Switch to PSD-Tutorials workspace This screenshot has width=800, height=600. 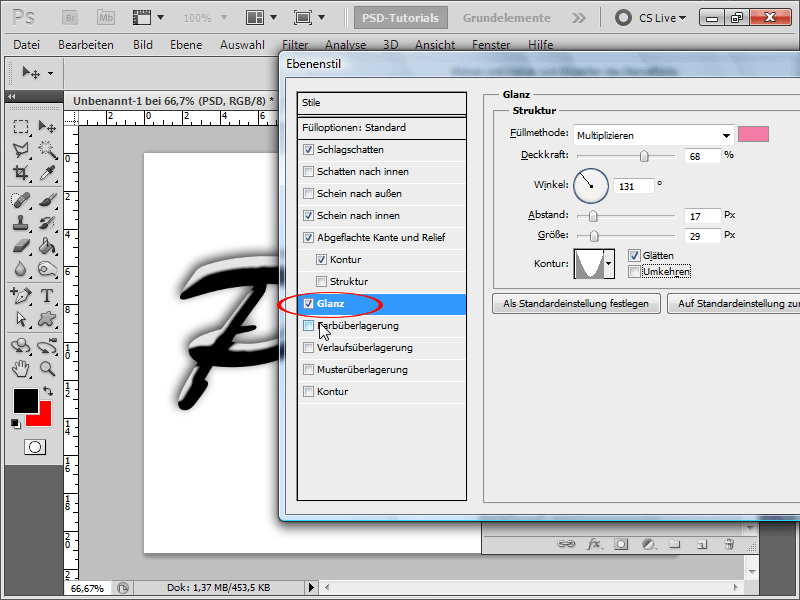click(x=401, y=18)
